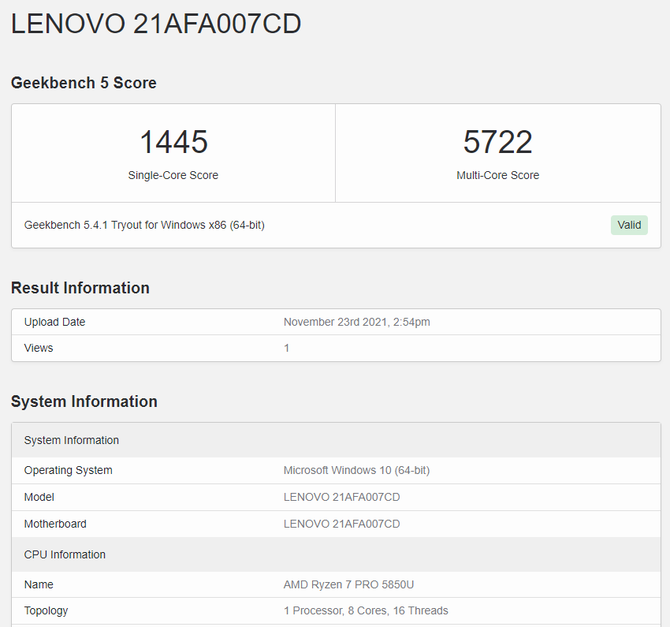Click the topology value with 8 Cores

365,610
